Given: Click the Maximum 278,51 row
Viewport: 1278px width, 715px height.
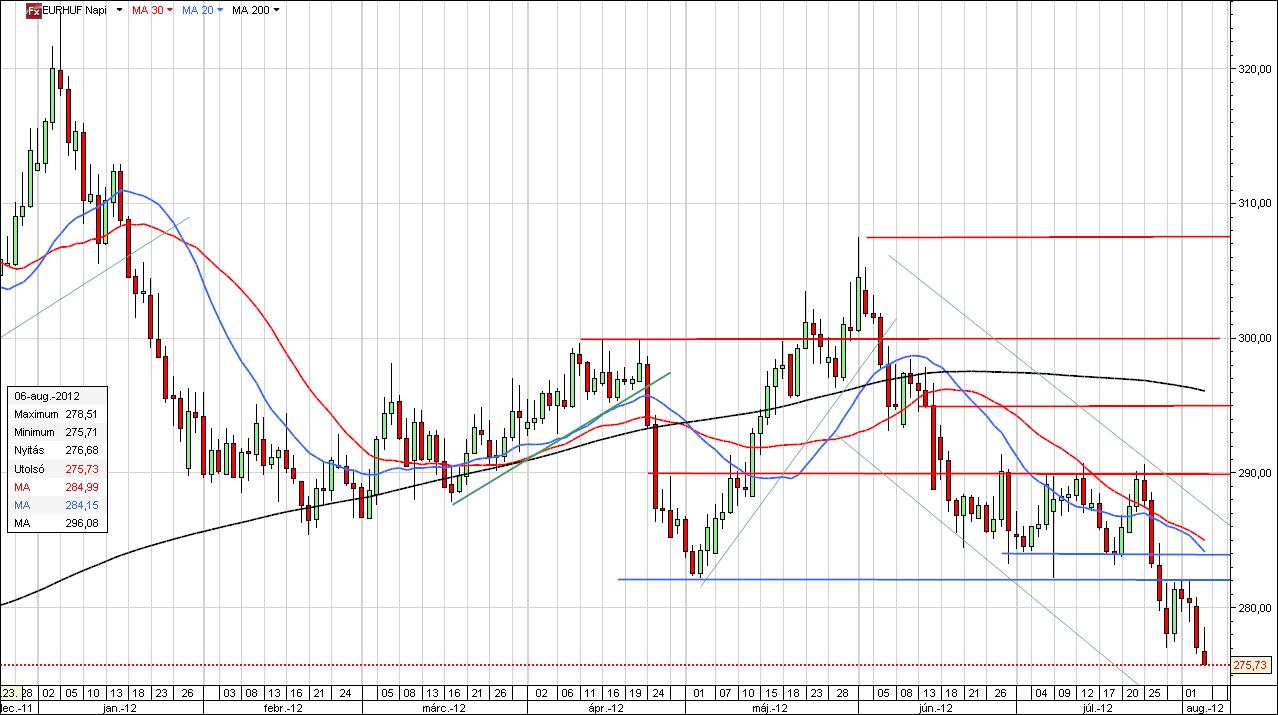Looking at the screenshot, I should [56, 413].
